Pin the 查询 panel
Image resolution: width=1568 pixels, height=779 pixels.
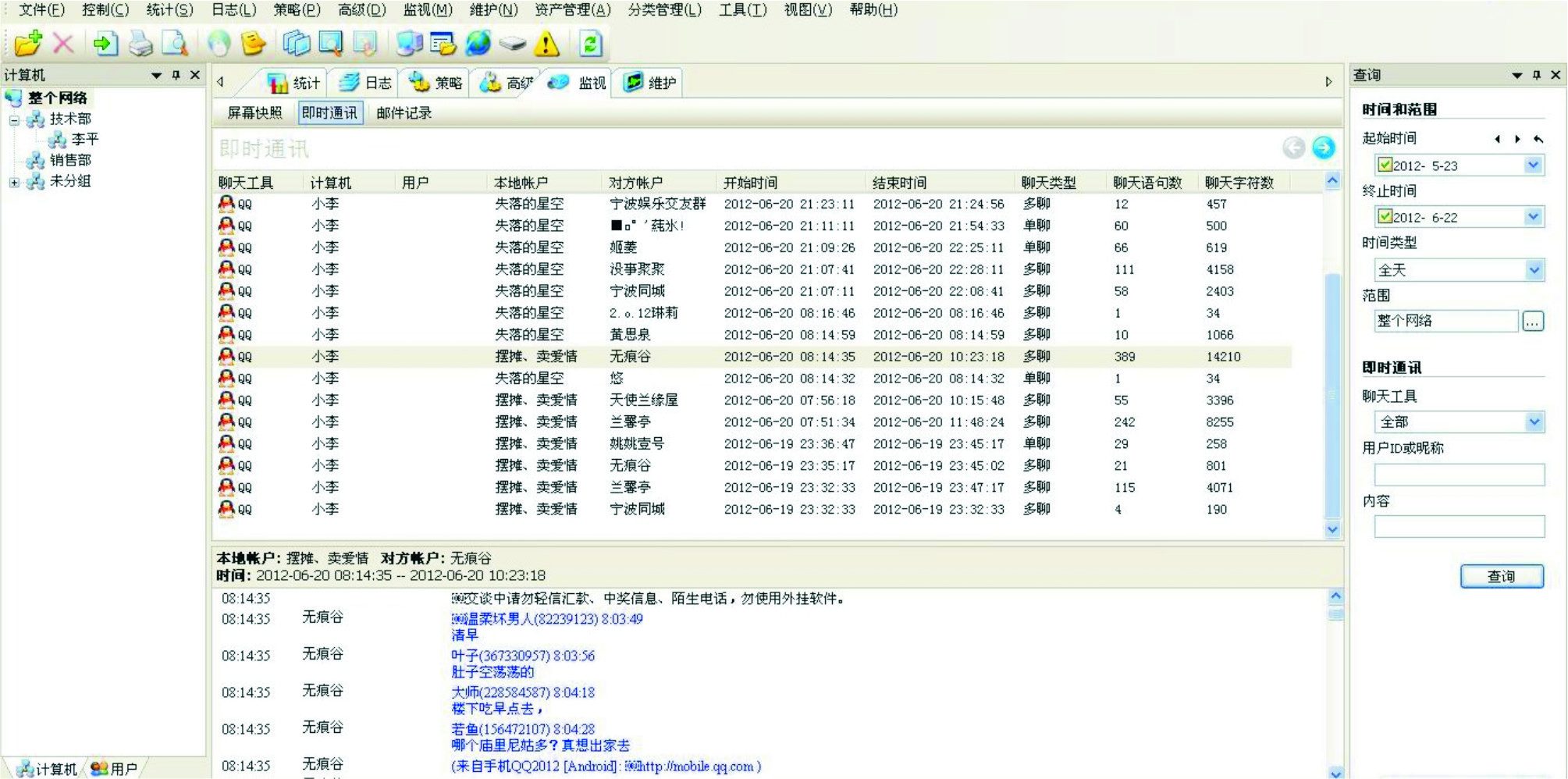[1536, 75]
